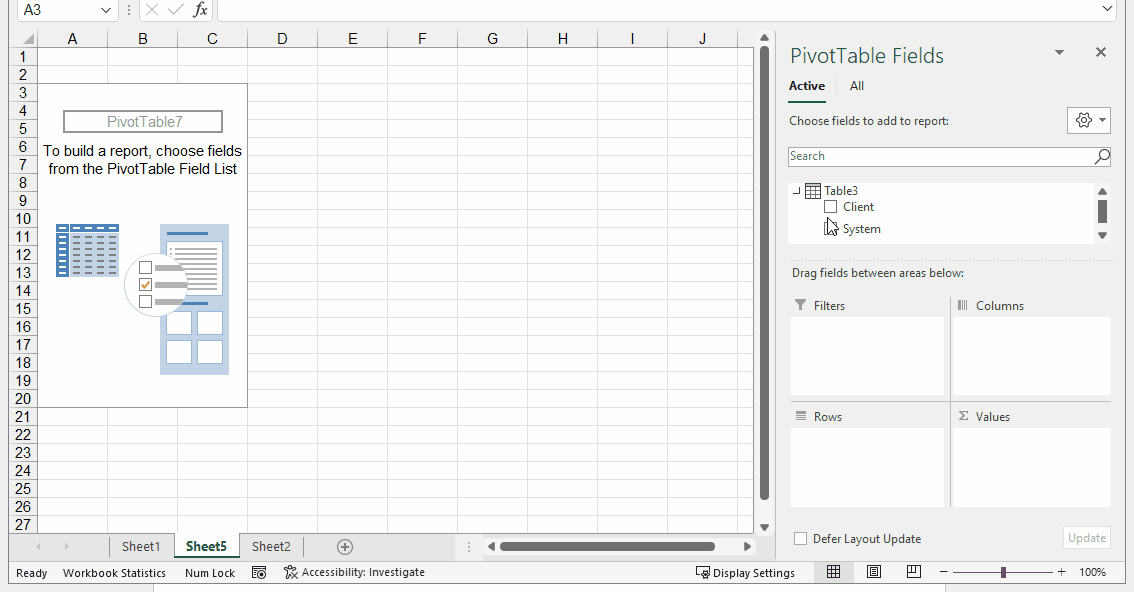
Task: Click the zoom slider handle
Action: tap(1003, 572)
